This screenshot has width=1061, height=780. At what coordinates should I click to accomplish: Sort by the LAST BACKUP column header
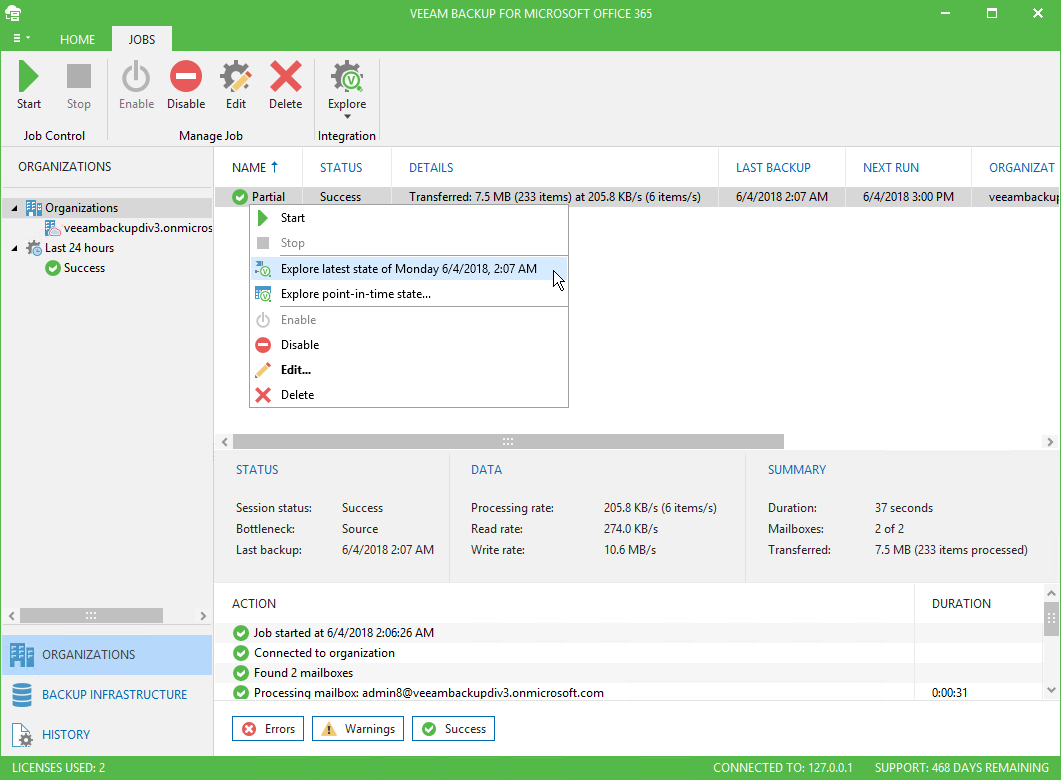tap(773, 167)
